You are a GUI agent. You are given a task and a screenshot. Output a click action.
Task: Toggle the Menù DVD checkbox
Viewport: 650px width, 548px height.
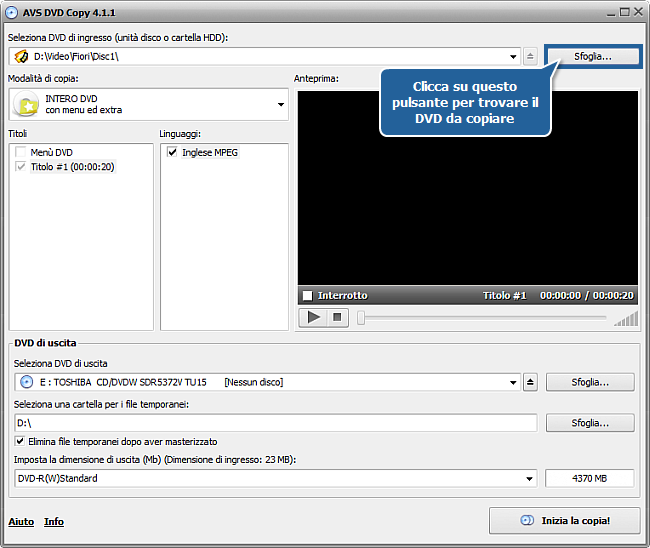point(20,152)
